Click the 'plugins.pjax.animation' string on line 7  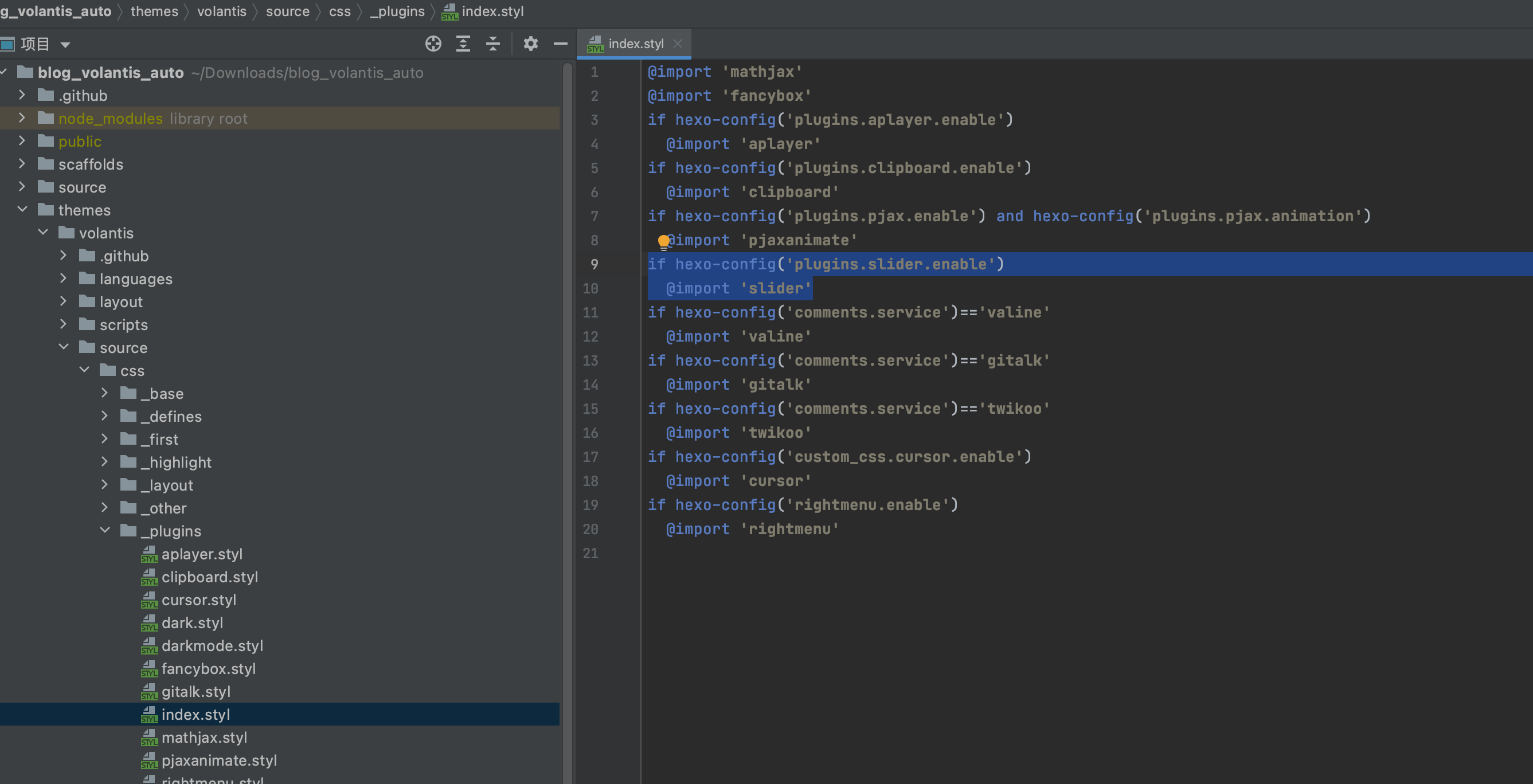pyautogui.click(x=1253, y=216)
